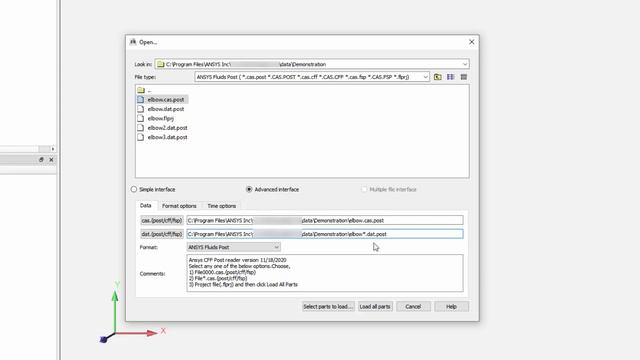Choose the Advanced interface radio button
The image size is (640, 360).
point(249,189)
